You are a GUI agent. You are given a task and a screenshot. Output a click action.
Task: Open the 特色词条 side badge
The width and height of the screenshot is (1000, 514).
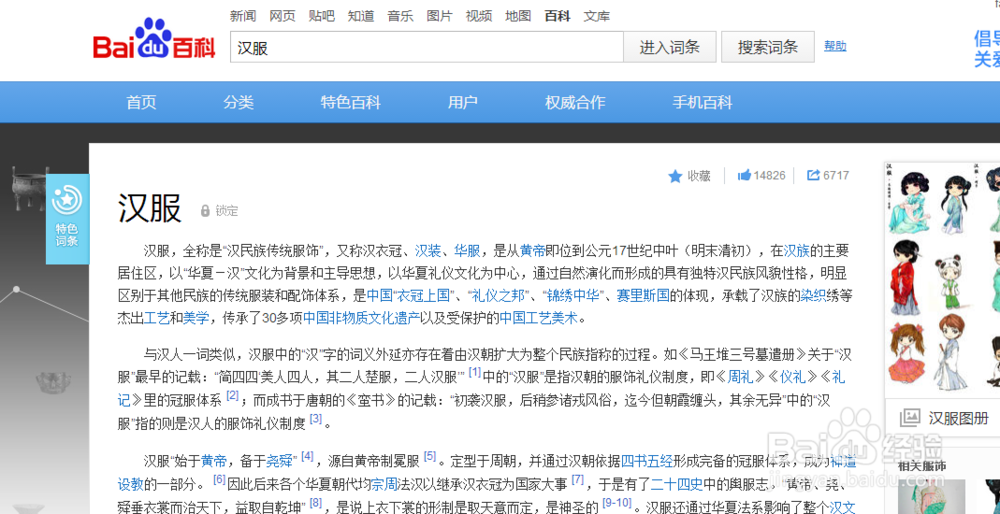(67, 219)
